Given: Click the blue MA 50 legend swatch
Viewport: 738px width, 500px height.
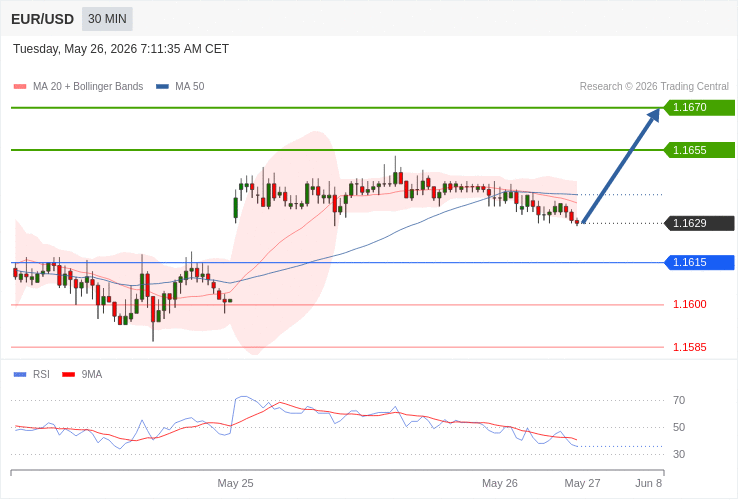Looking at the screenshot, I should coord(162,87).
